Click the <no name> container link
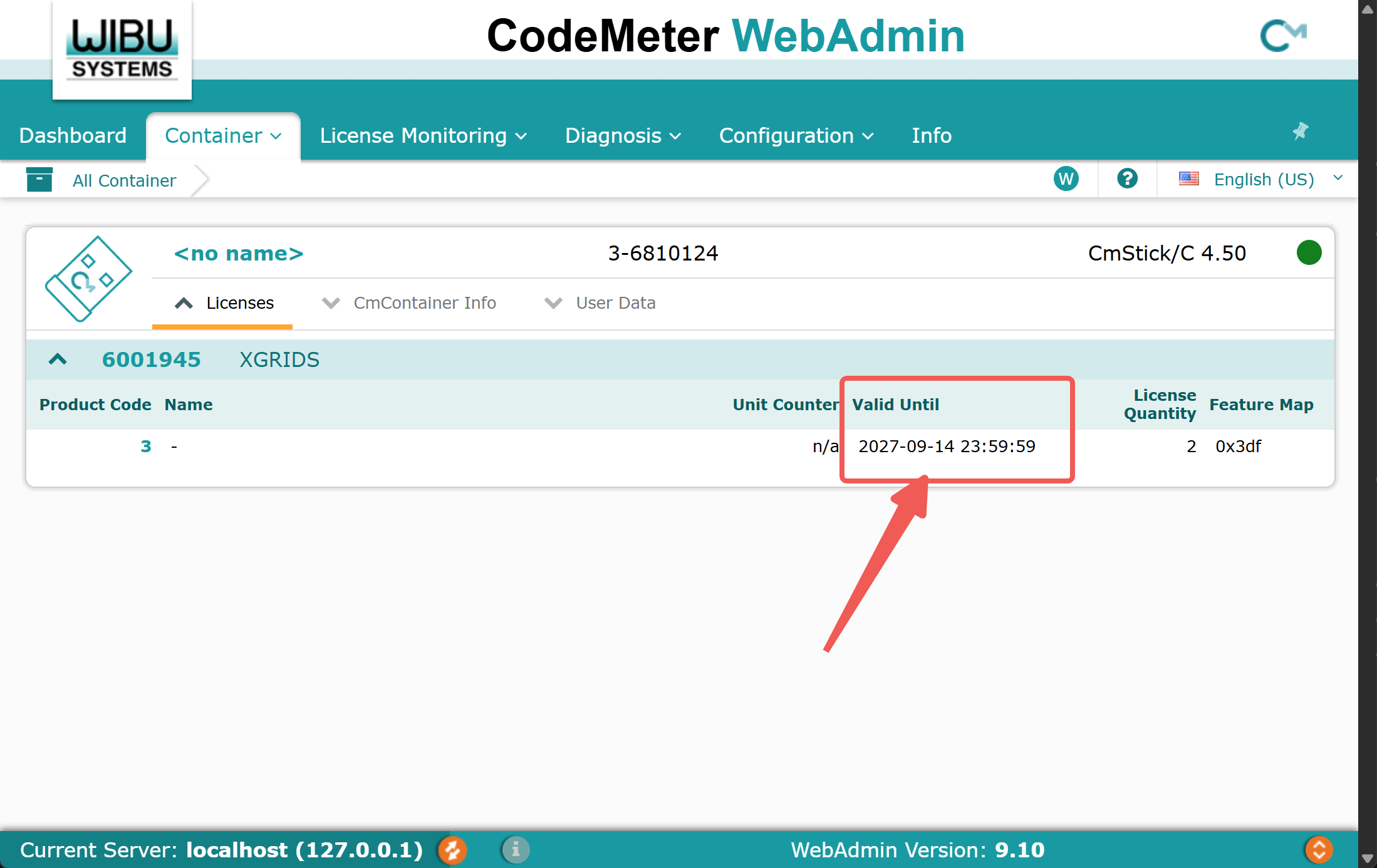This screenshot has height=868, width=1377. coord(239,254)
